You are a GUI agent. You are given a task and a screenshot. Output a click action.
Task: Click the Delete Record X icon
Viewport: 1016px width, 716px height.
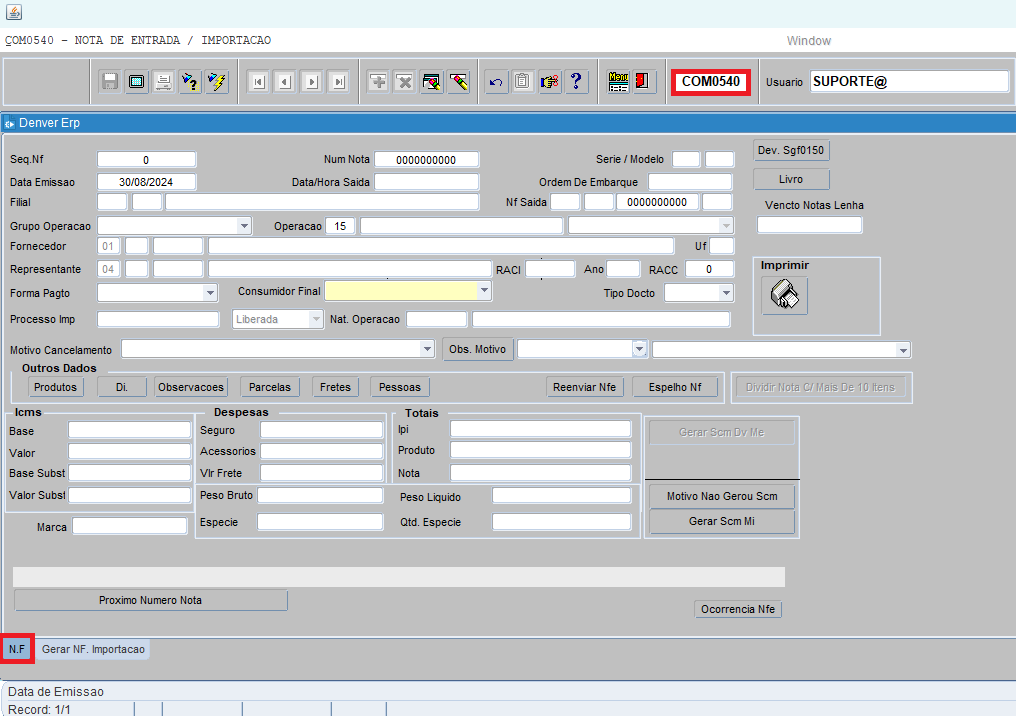pyautogui.click(x=405, y=82)
